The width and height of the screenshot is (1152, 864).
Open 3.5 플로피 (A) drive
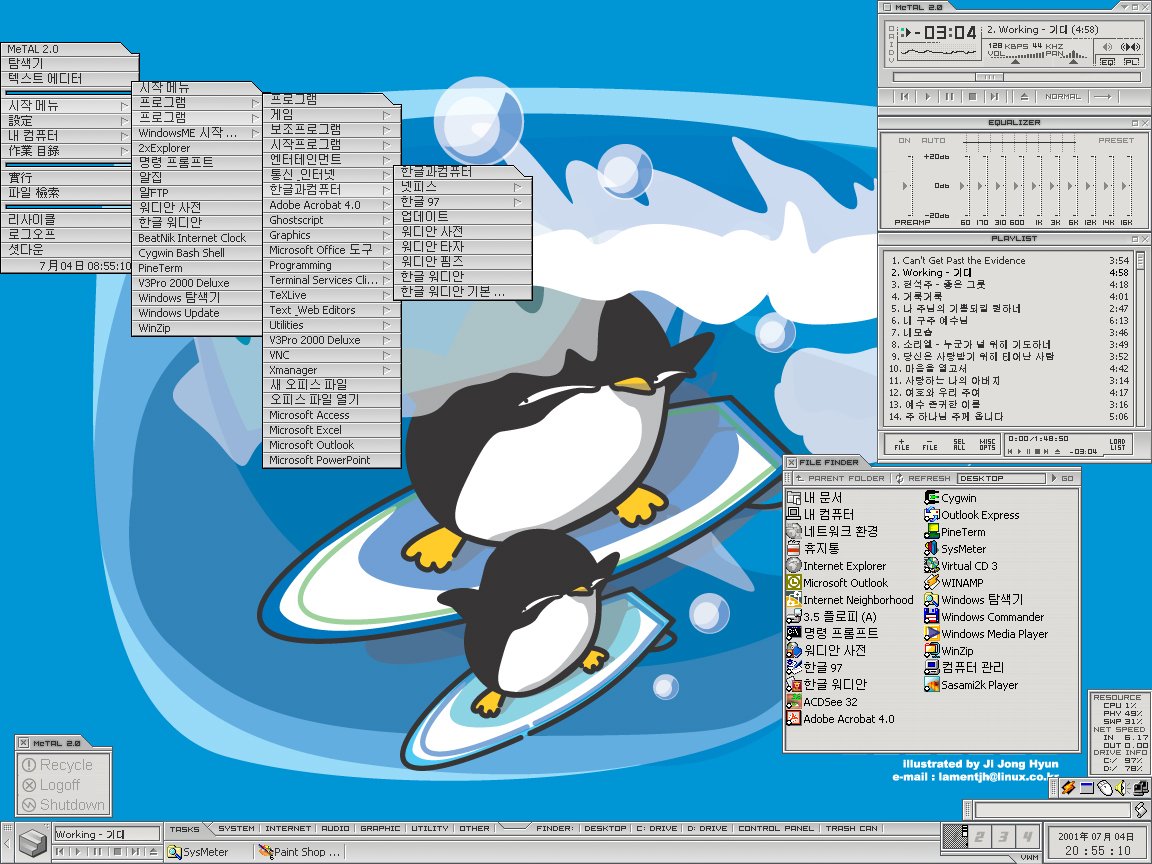click(832, 617)
